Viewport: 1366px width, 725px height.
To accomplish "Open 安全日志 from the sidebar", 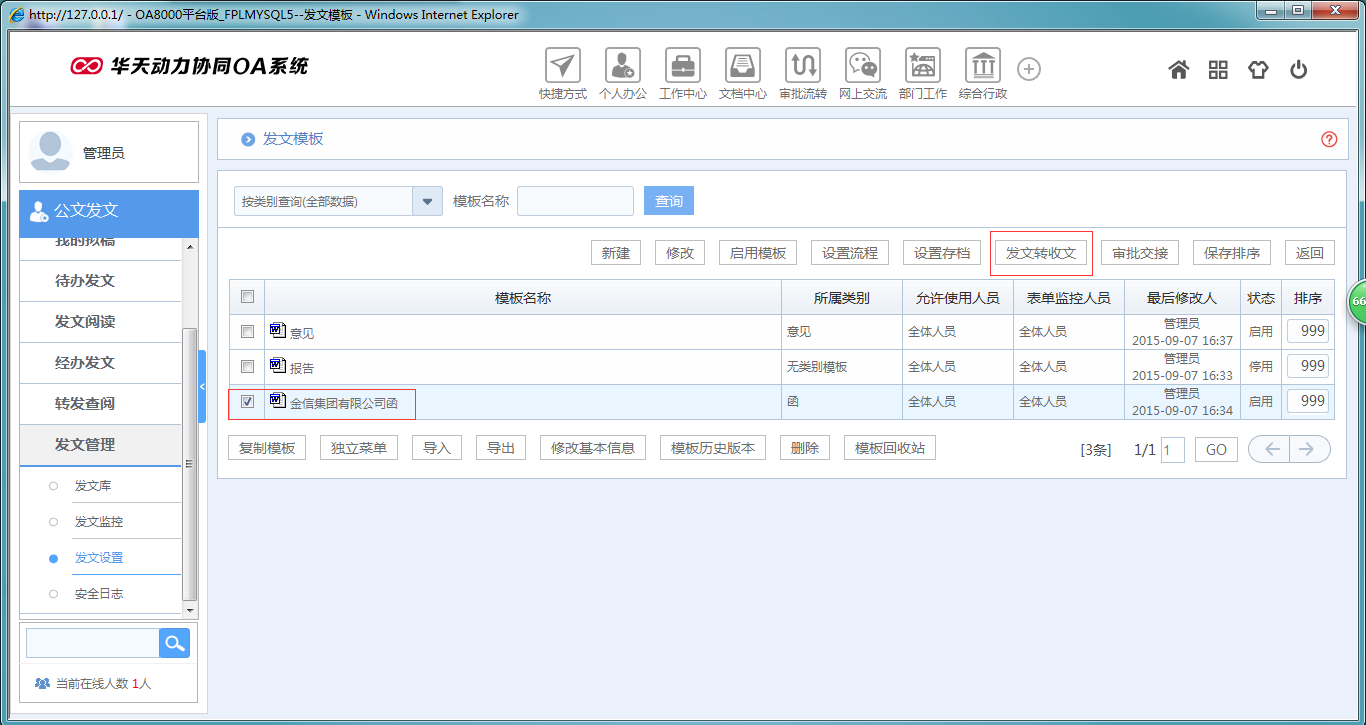I will (x=99, y=593).
